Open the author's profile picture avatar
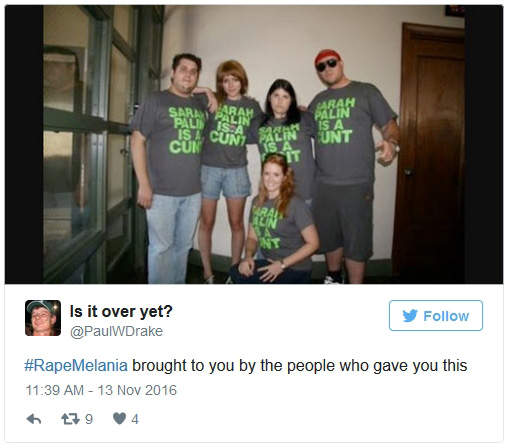The height and width of the screenshot is (448, 508). click(x=43, y=318)
